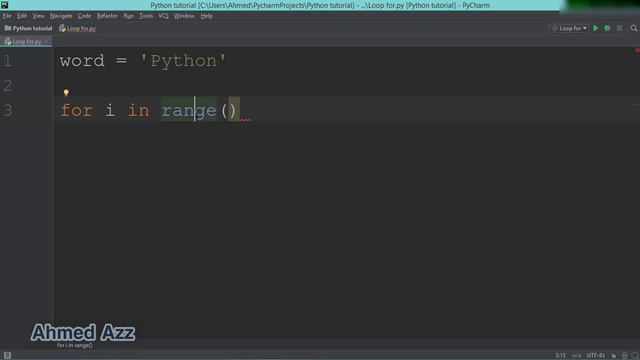Click the stop process icon
This screenshot has height=360, width=640.
click(x=620, y=28)
